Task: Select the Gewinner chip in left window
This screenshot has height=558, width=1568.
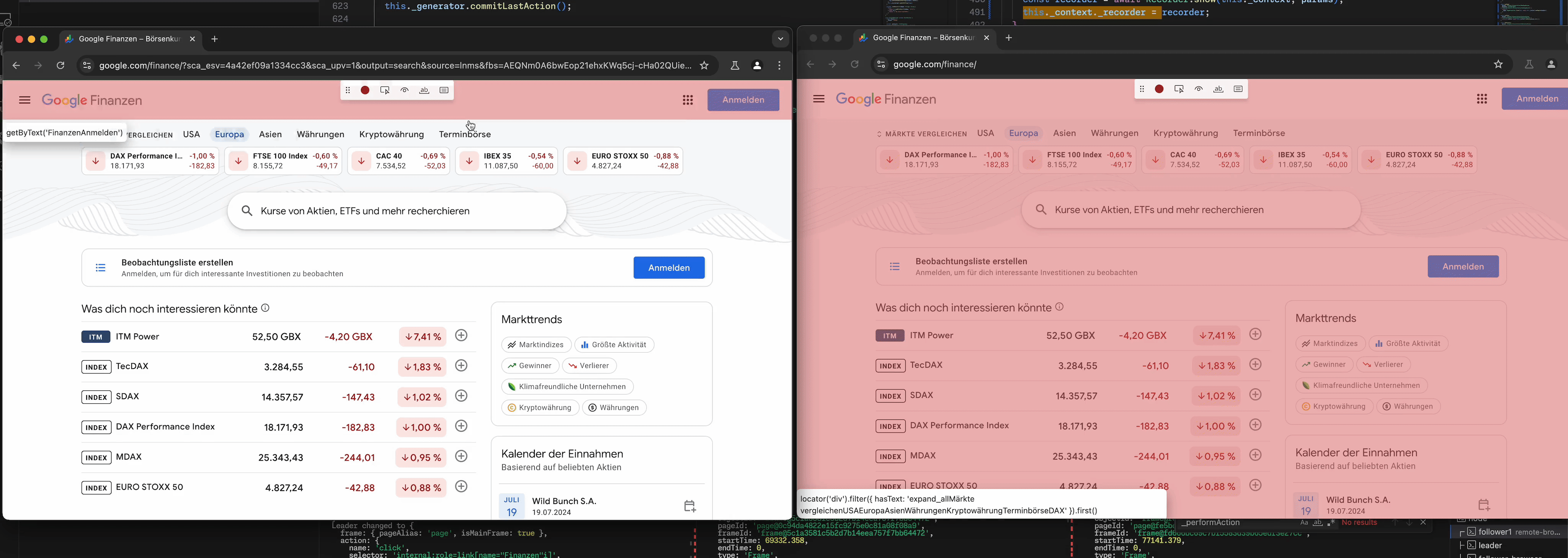Action: click(x=530, y=366)
